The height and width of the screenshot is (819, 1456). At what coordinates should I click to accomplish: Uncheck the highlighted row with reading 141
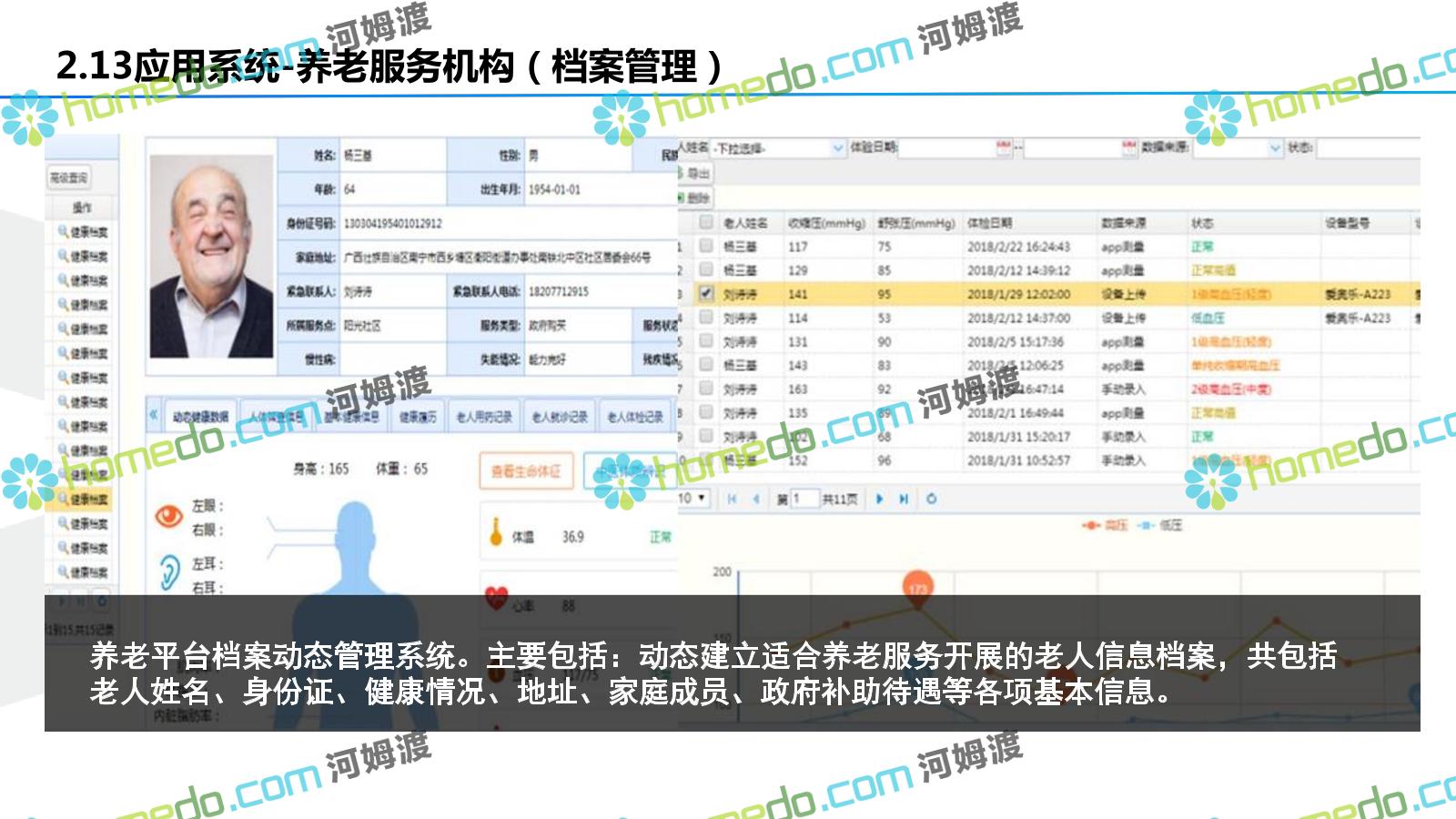[705, 294]
